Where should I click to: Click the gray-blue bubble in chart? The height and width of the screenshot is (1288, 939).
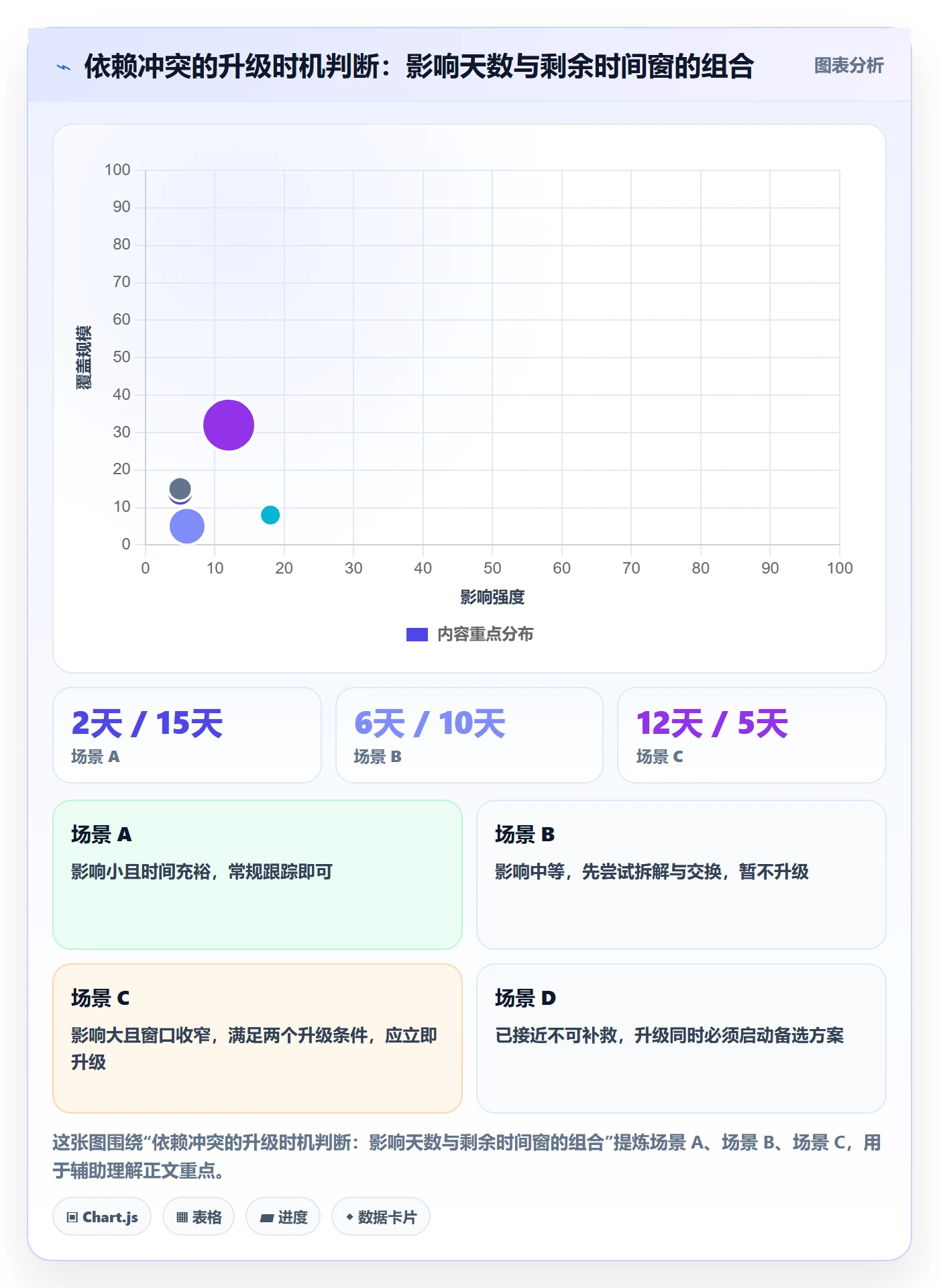click(x=180, y=488)
